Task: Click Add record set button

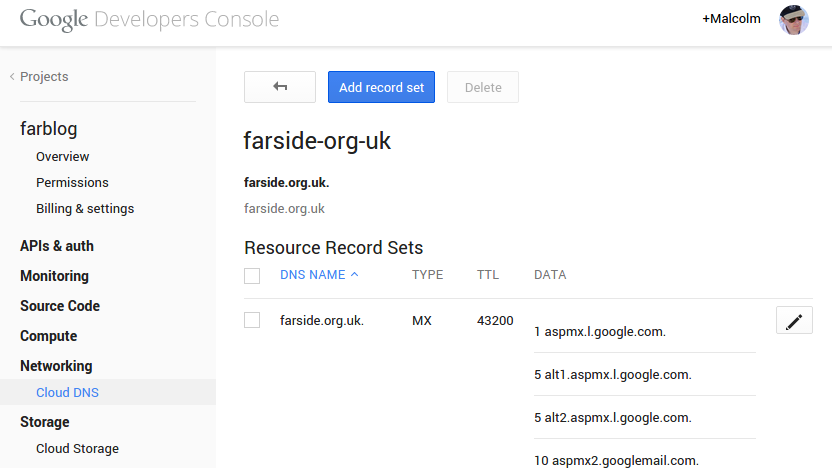Action: click(382, 87)
